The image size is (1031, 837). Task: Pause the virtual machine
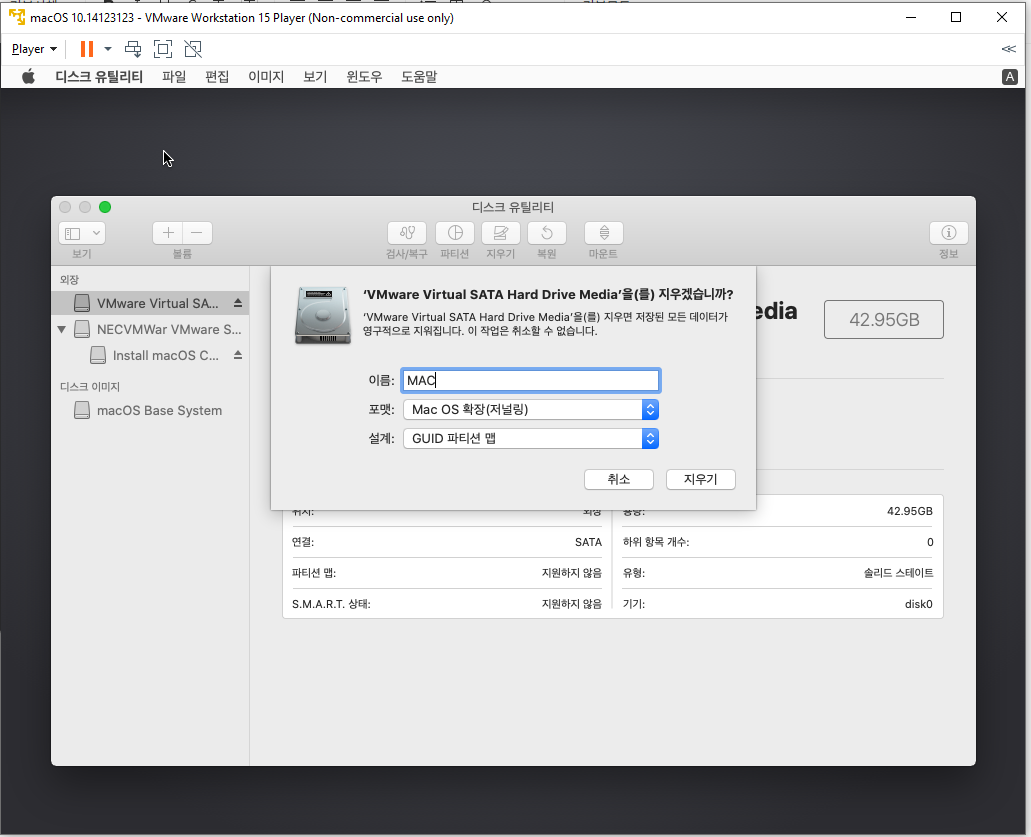click(x=87, y=49)
